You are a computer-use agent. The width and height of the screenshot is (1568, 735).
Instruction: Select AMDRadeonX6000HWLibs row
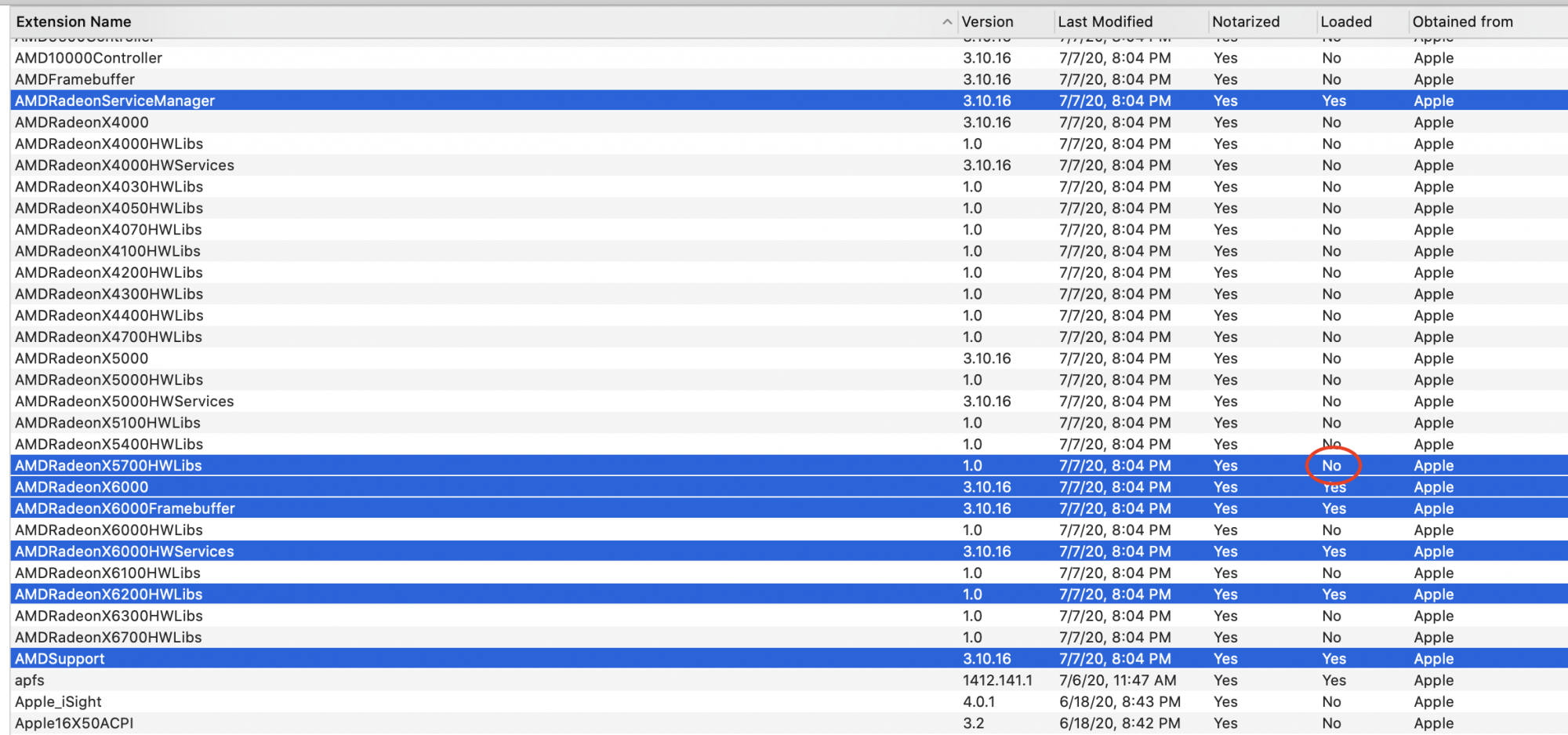(x=789, y=530)
